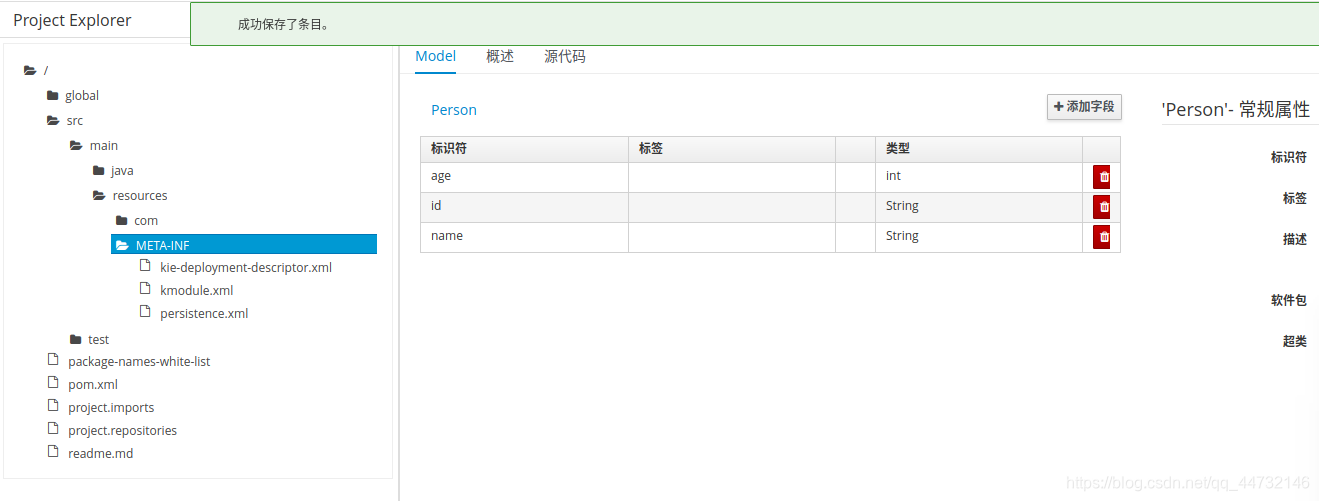Click the 描述 property label
This screenshot has width=1319, height=501.
point(1295,240)
